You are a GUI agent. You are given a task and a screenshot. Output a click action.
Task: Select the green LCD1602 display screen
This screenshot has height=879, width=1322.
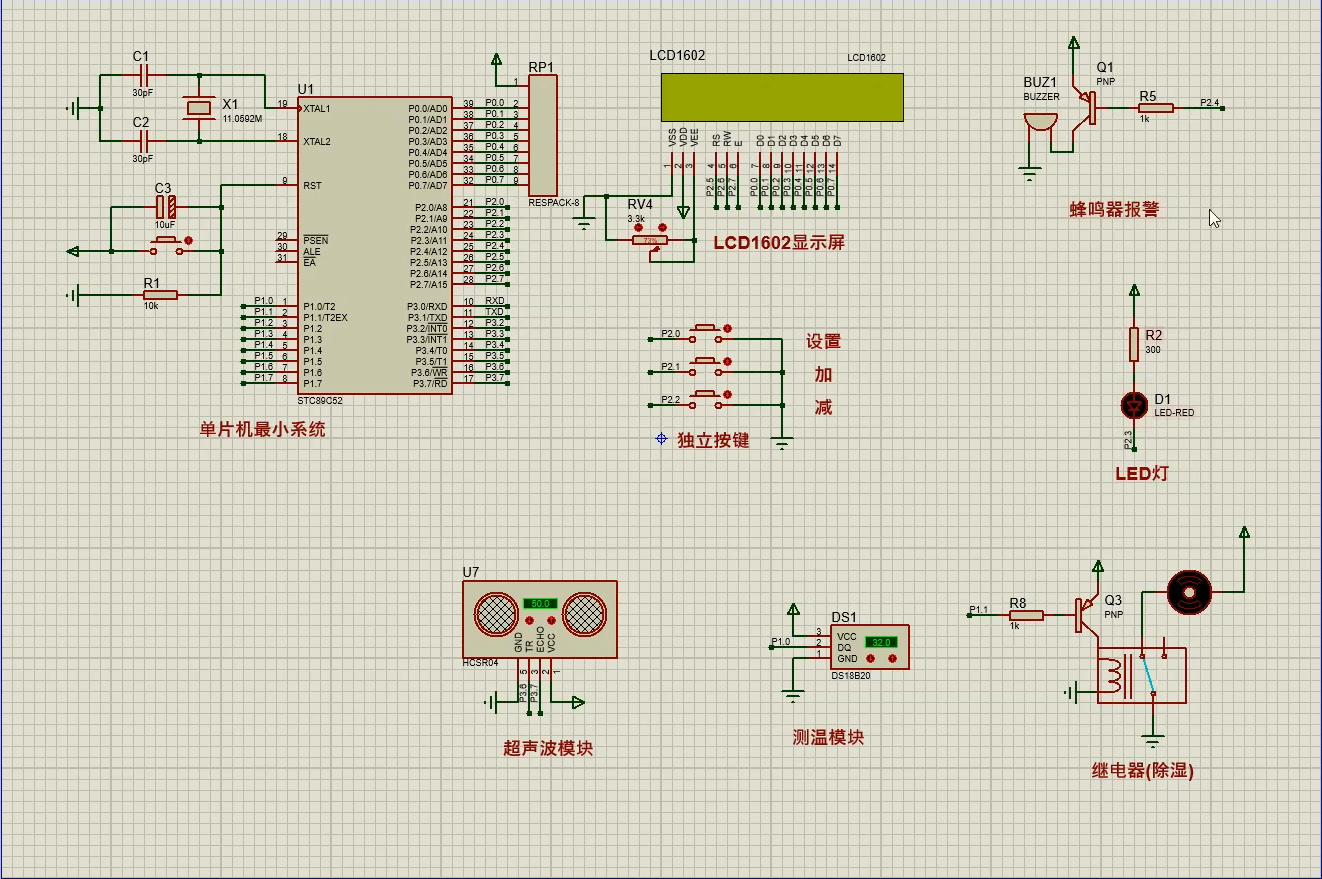pos(781,97)
